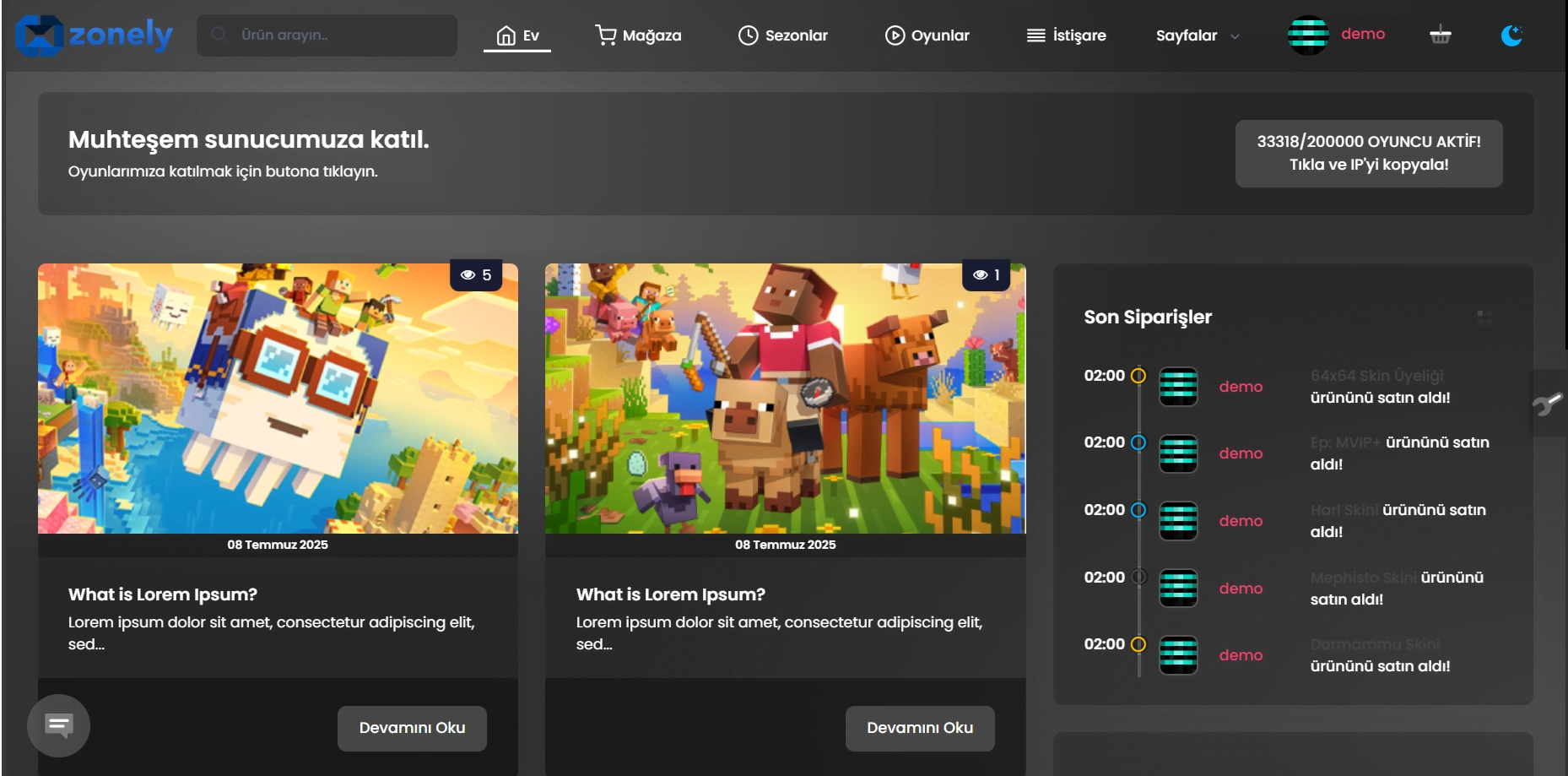Toggle dark mode moon icon
This screenshot has width=1568, height=776.
pyautogui.click(x=1511, y=35)
